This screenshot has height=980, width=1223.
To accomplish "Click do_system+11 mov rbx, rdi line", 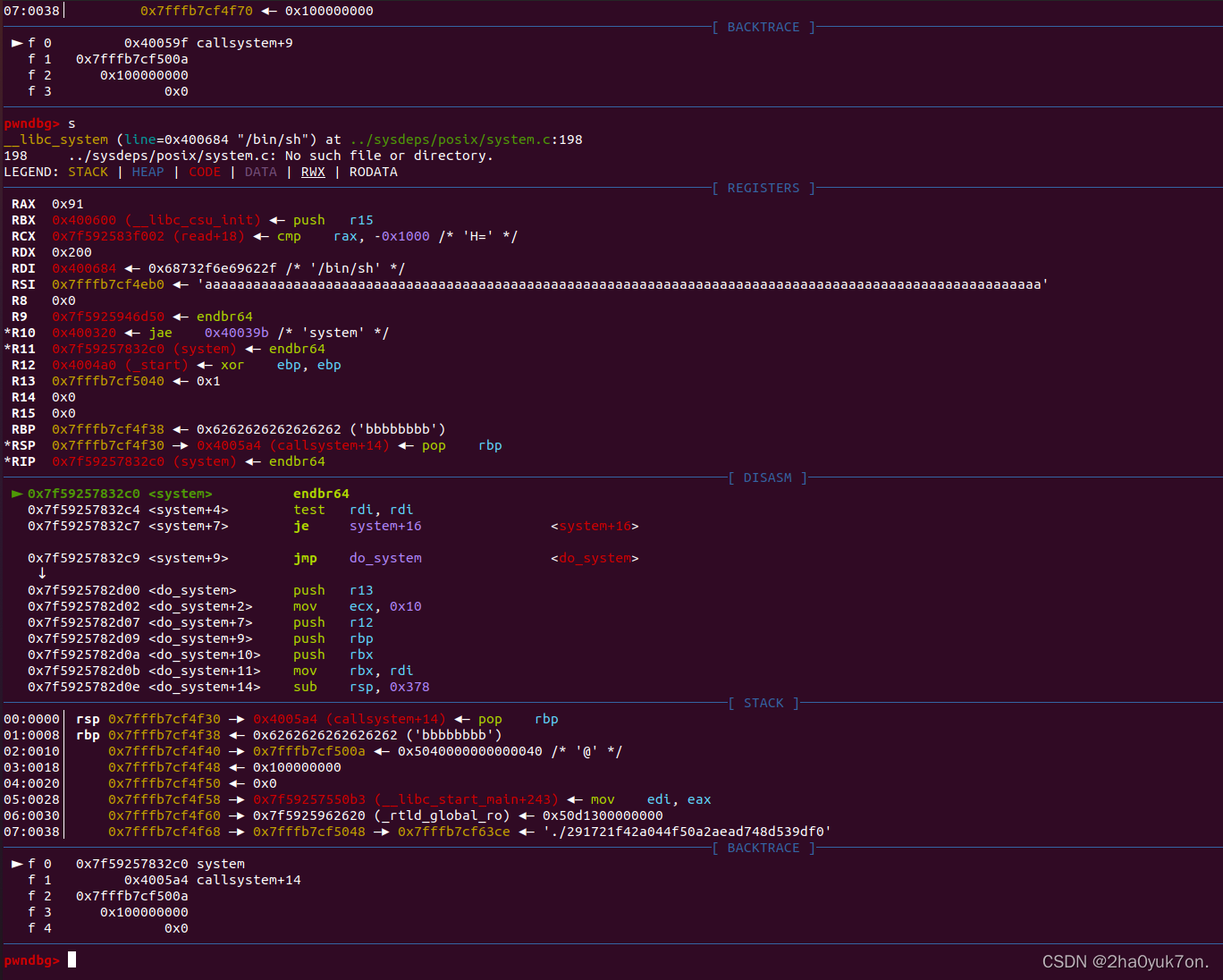I will coord(220,671).
